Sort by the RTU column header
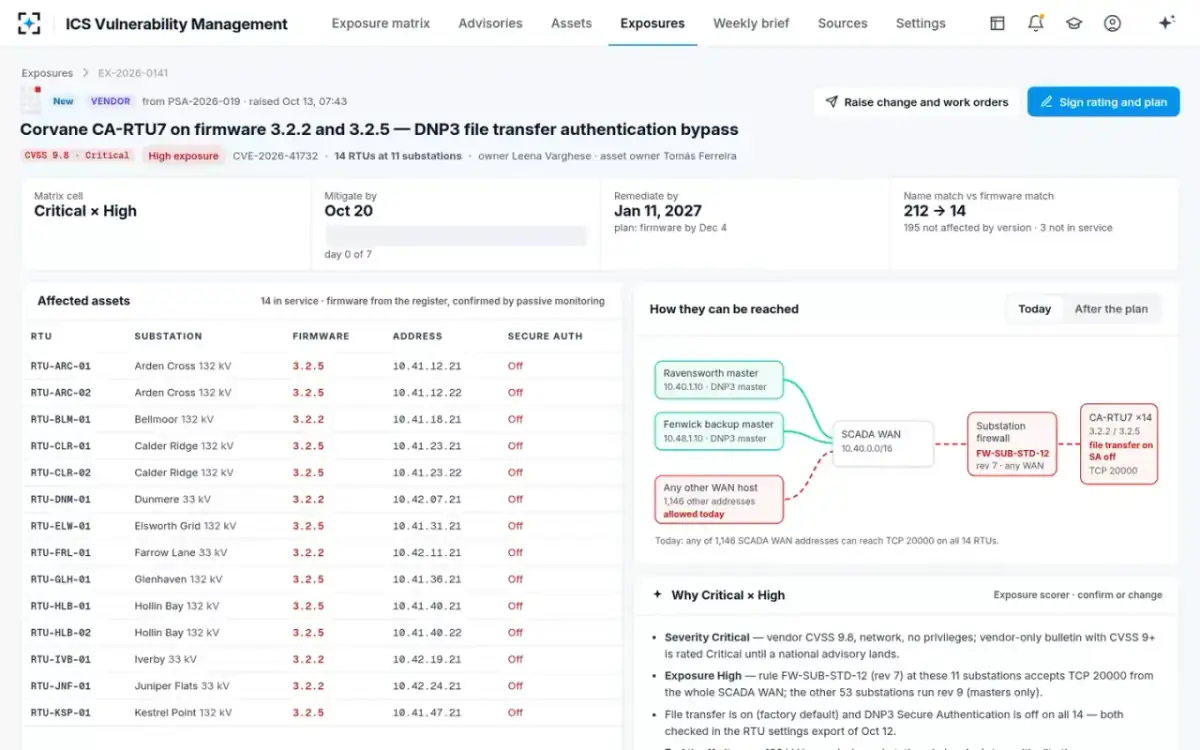This screenshot has width=1200, height=750. (41, 336)
